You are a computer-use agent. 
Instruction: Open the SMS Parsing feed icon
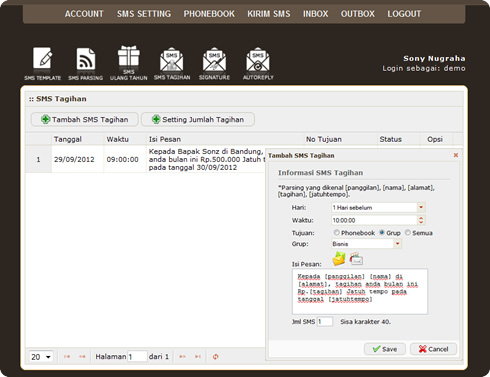point(86,63)
